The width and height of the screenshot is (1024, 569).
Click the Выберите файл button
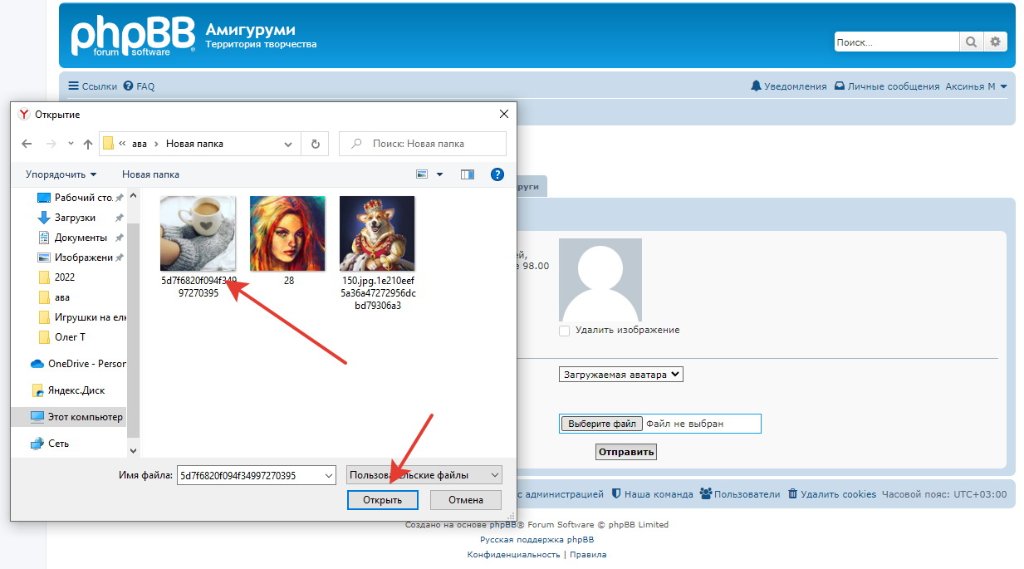(x=600, y=424)
